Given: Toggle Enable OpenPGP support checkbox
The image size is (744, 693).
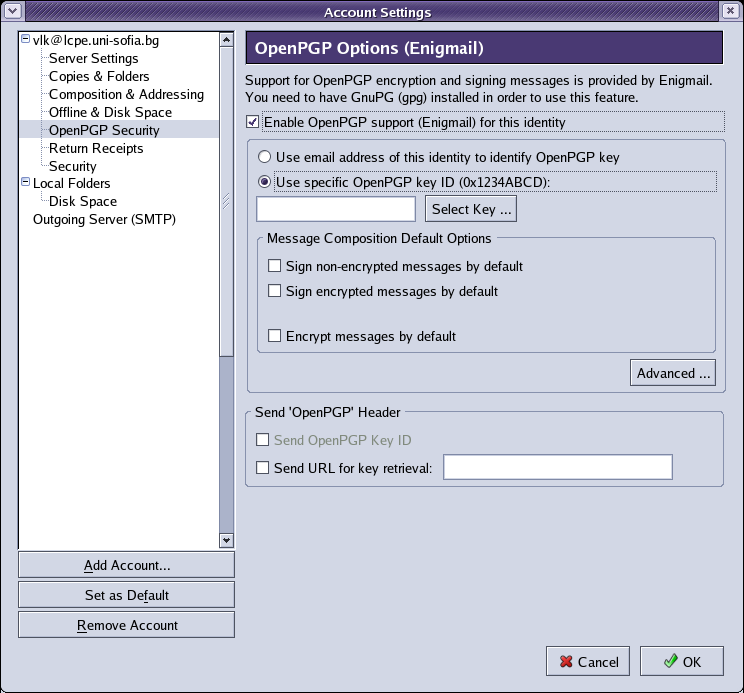Looking at the screenshot, I should [x=252, y=122].
